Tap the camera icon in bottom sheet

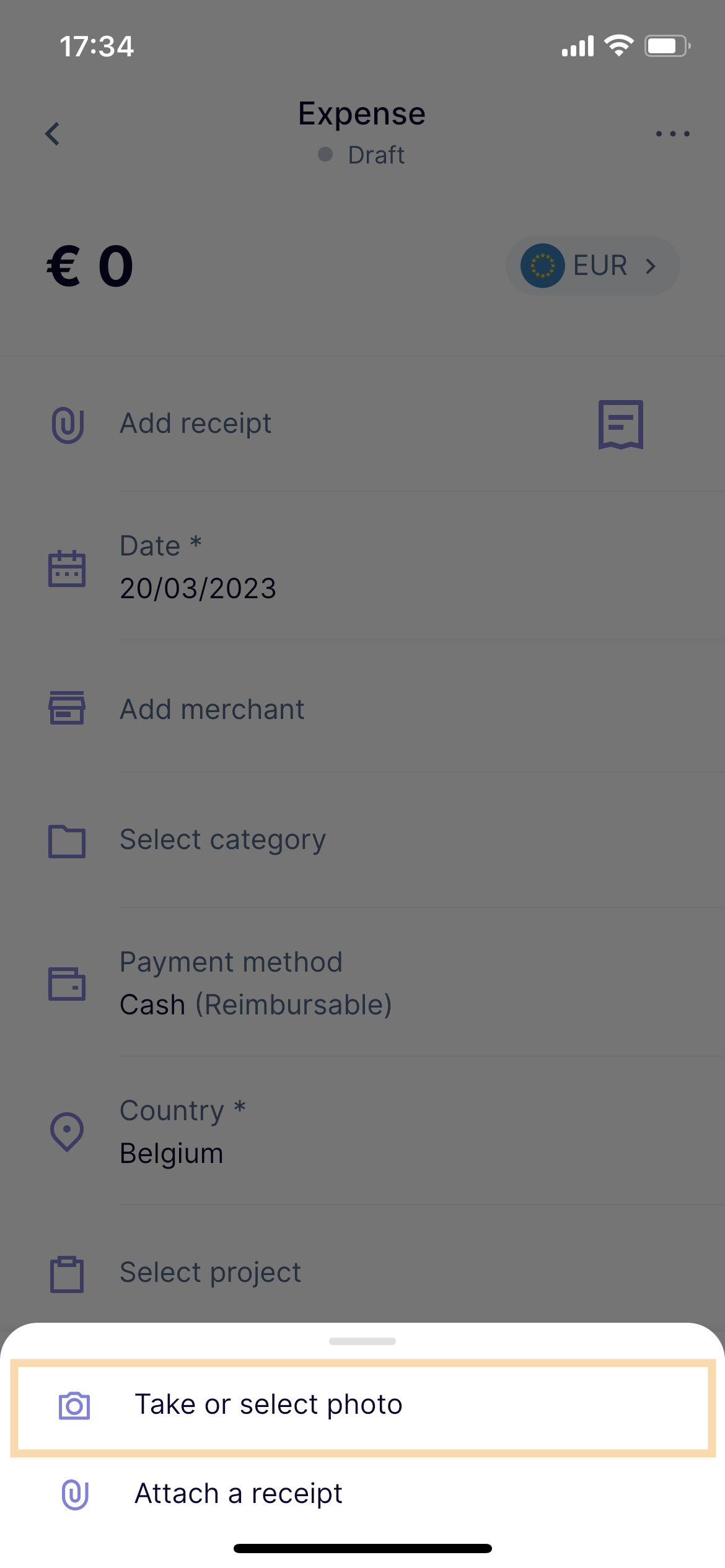pos(74,1405)
